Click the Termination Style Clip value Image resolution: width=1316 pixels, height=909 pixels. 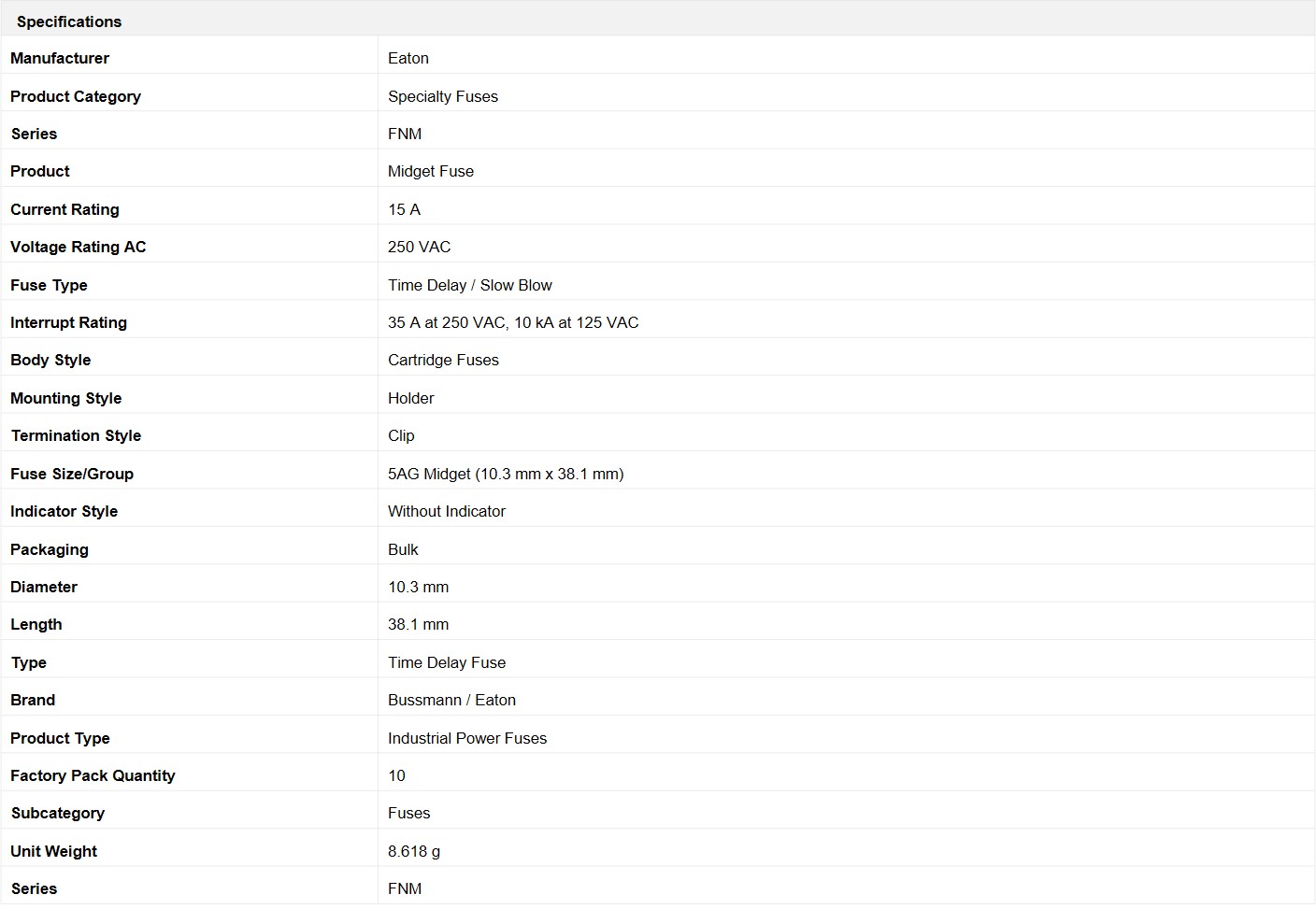[401, 435]
